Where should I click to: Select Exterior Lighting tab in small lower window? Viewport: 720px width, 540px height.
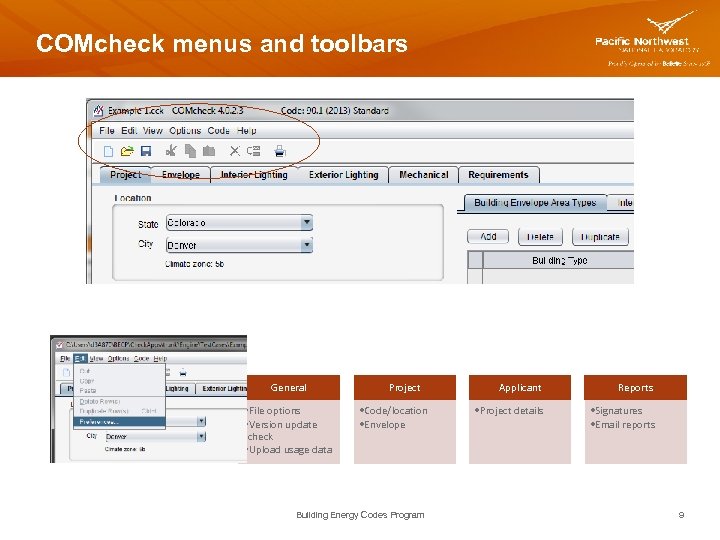222,388
